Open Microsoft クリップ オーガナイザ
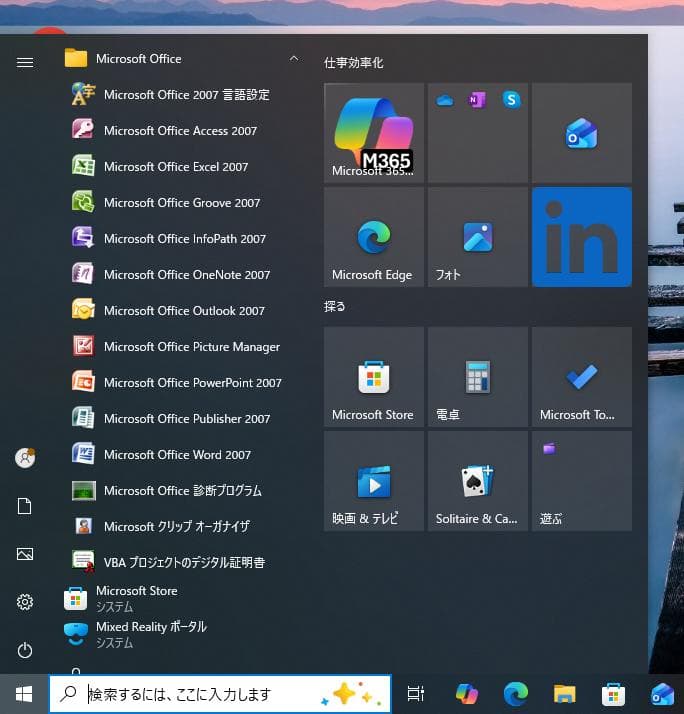 [182, 526]
